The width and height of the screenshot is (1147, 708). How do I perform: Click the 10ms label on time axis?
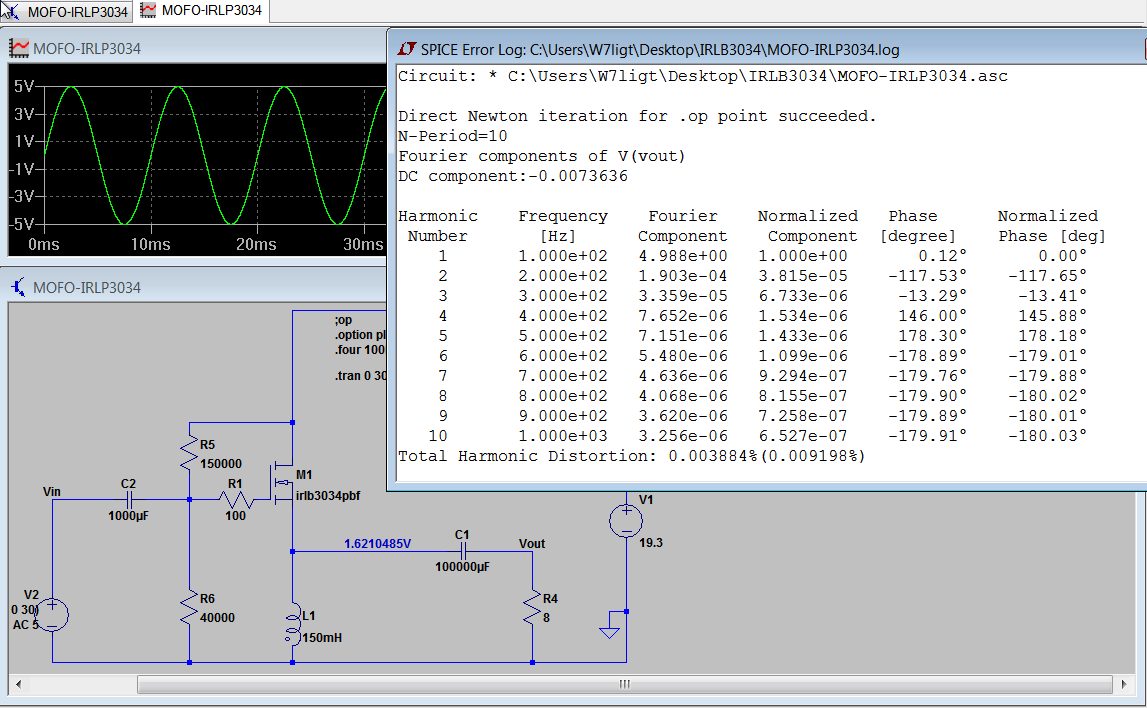[x=151, y=244]
